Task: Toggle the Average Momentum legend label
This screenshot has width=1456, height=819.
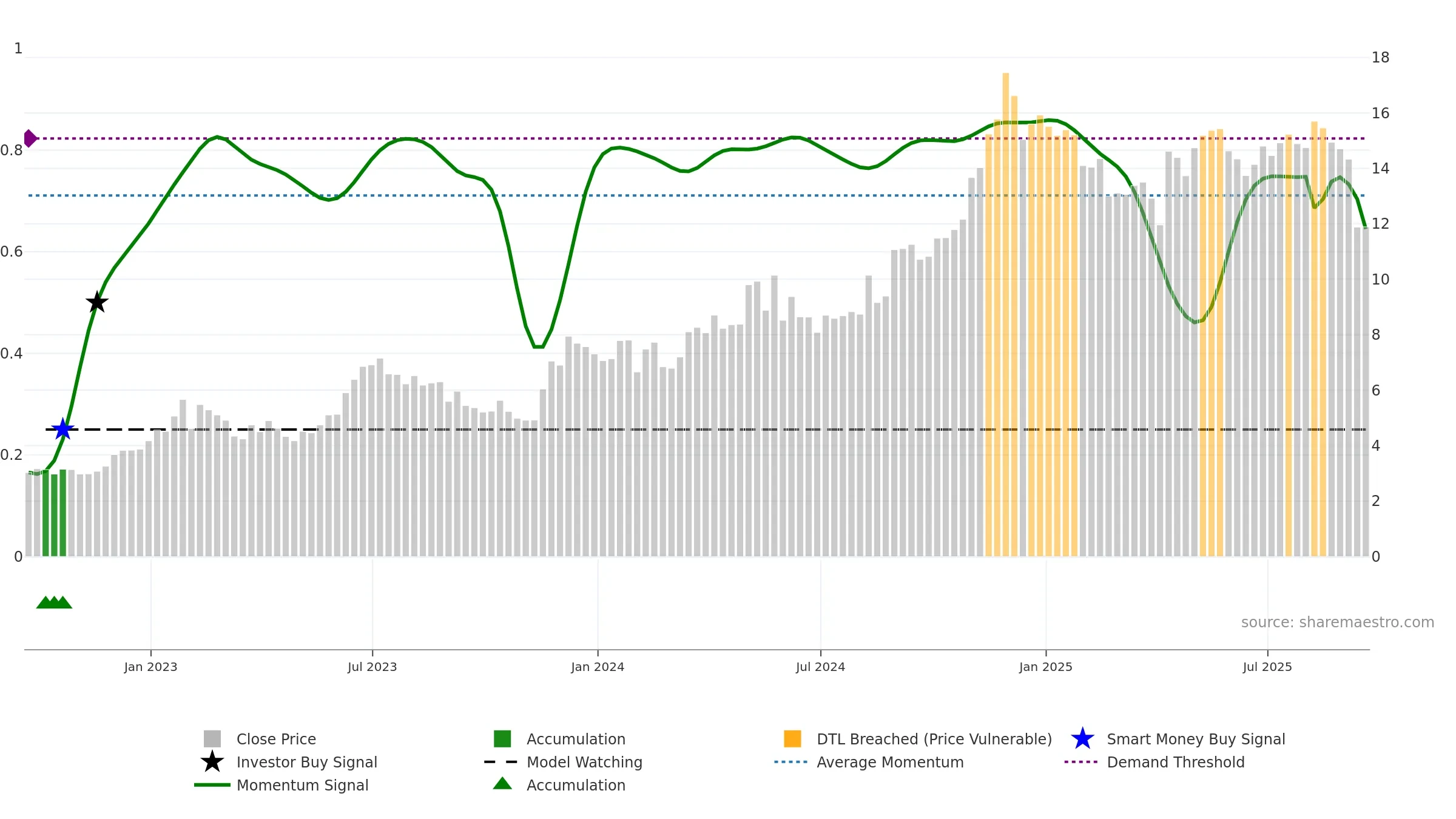Action: point(890,762)
